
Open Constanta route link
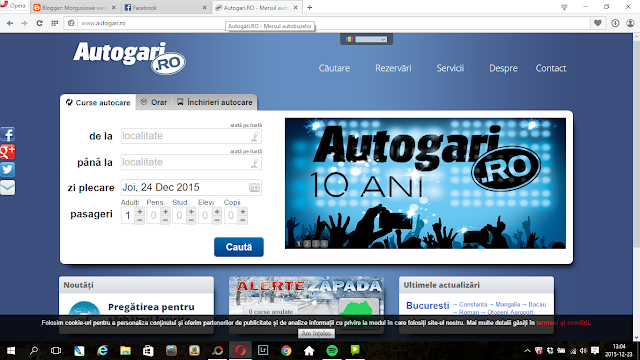tap(473, 304)
